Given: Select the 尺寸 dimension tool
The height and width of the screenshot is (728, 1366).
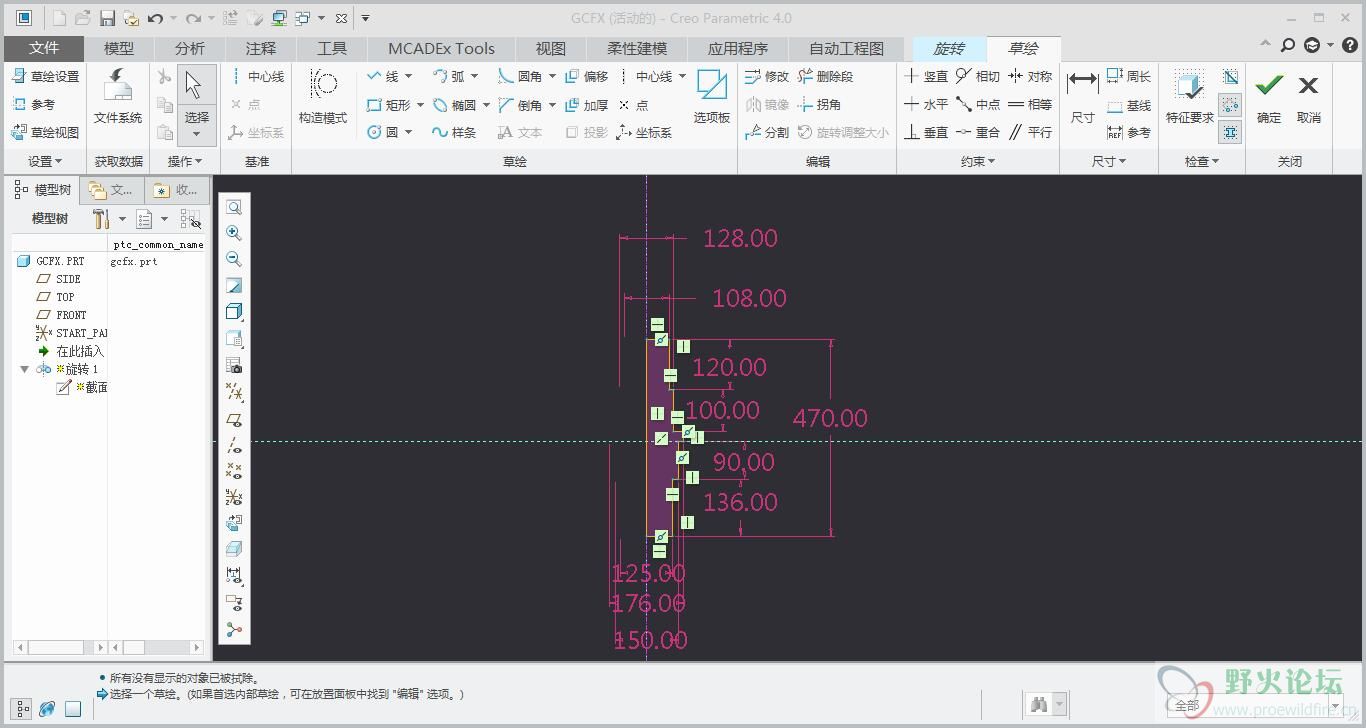Looking at the screenshot, I should tap(1082, 87).
